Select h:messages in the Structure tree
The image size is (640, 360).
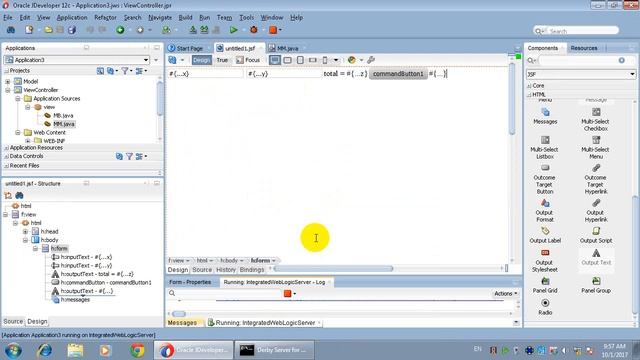(x=75, y=300)
